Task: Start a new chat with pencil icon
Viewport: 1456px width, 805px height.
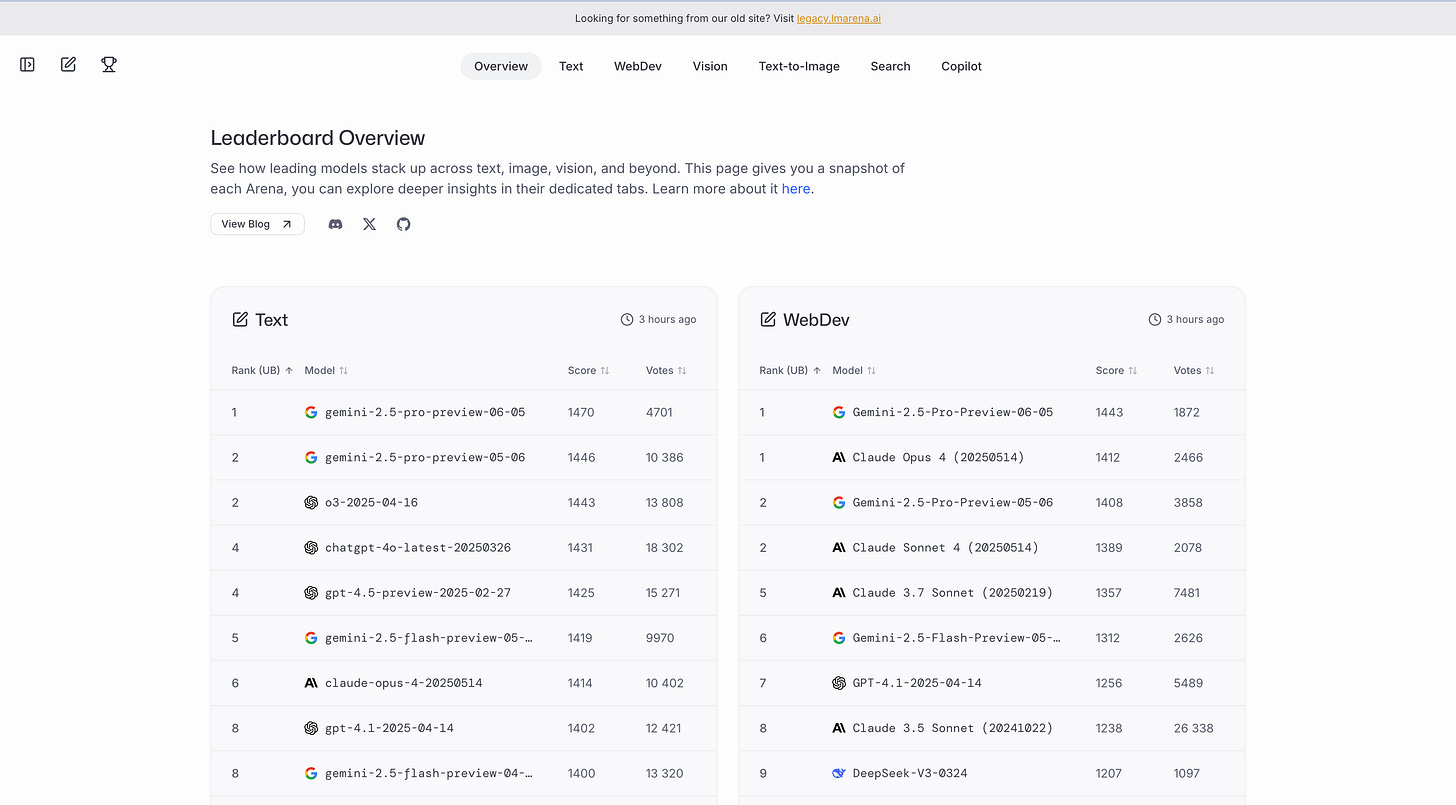Action: (x=68, y=64)
